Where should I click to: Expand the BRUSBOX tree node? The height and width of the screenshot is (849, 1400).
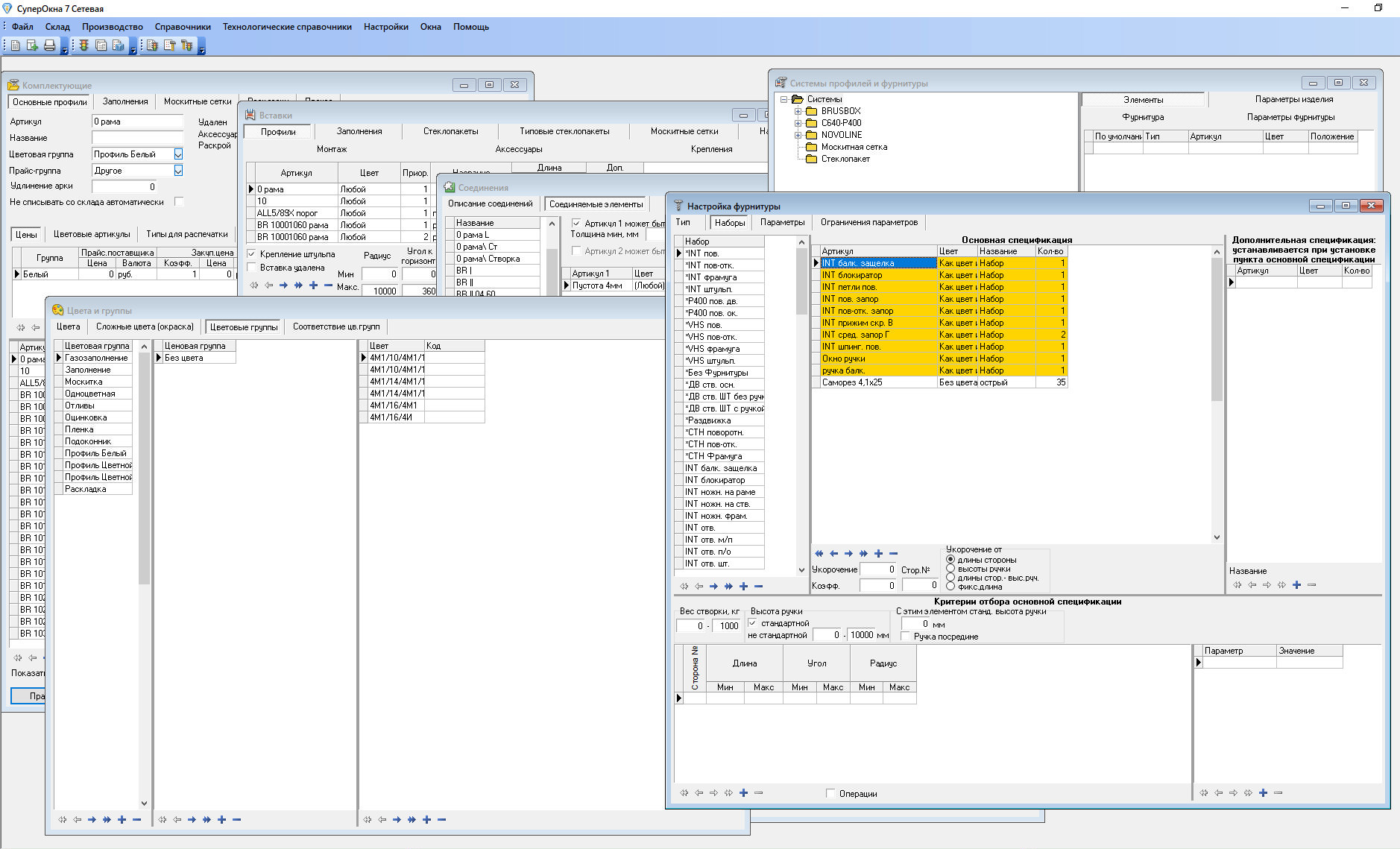[x=798, y=111]
